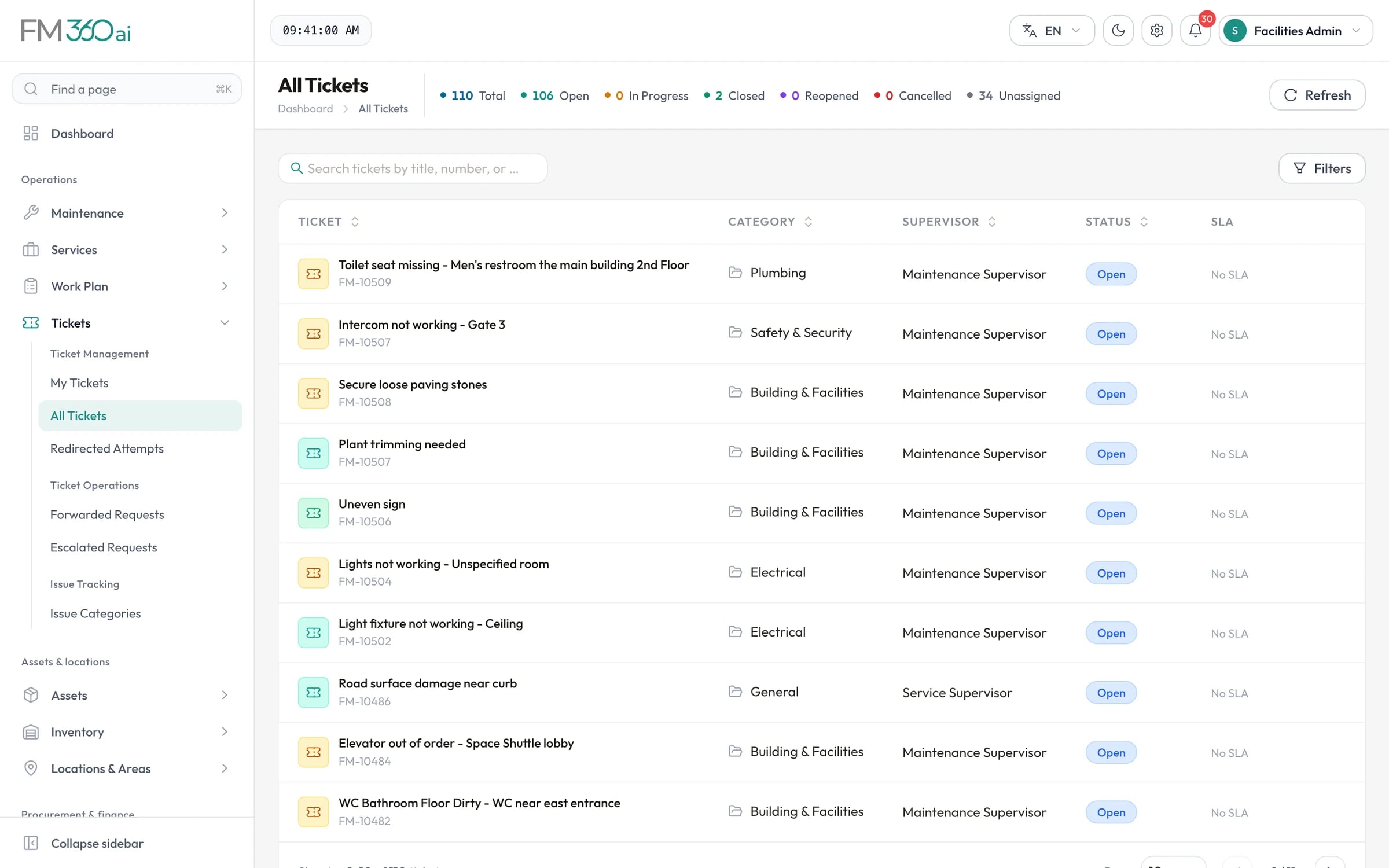Collapse the Tickets section chevron

click(225, 323)
